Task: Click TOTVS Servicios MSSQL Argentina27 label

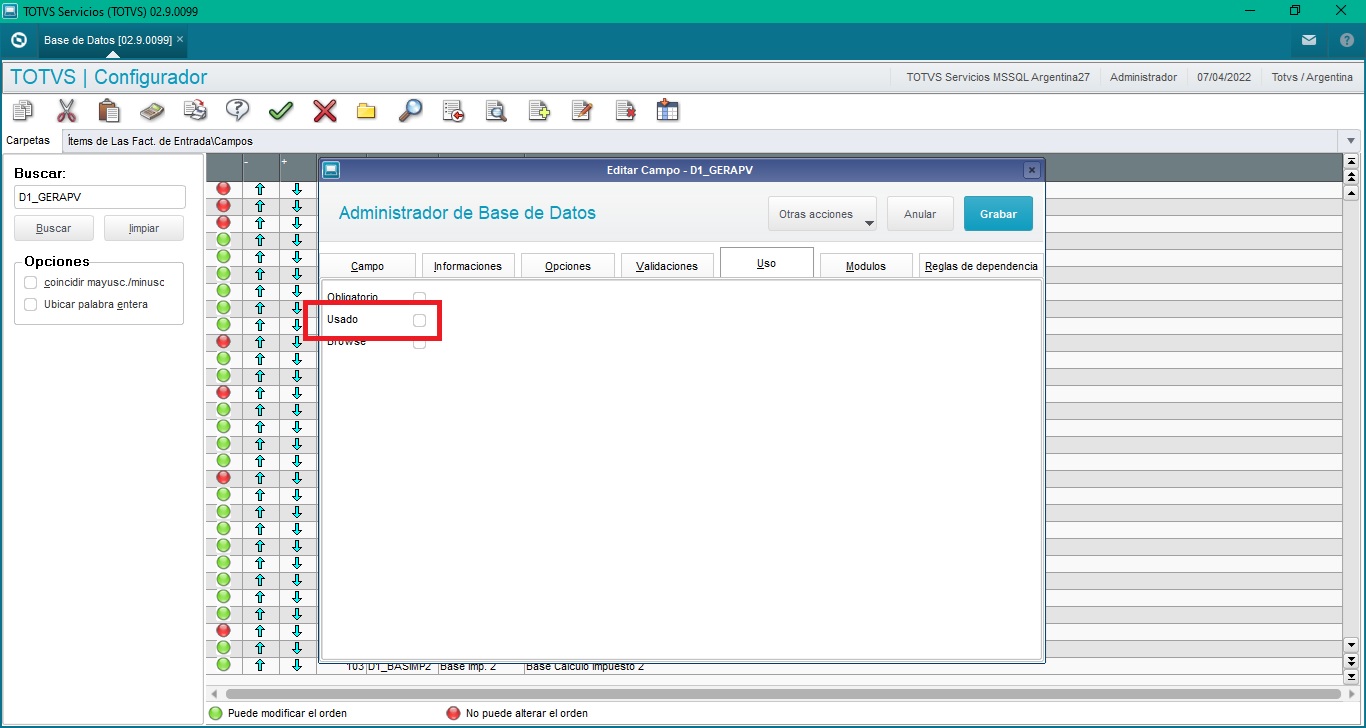Action: [x=997, y=77]
